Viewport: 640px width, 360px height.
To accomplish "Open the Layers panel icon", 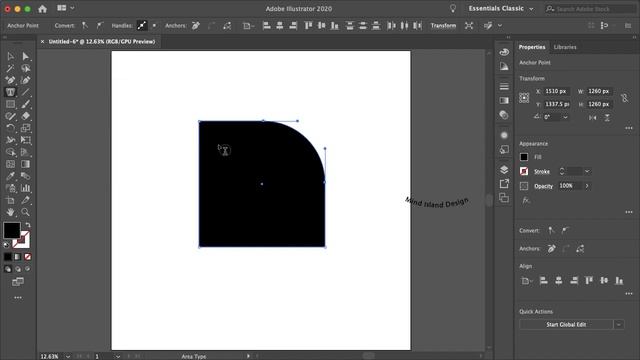I will coord(504,169).
